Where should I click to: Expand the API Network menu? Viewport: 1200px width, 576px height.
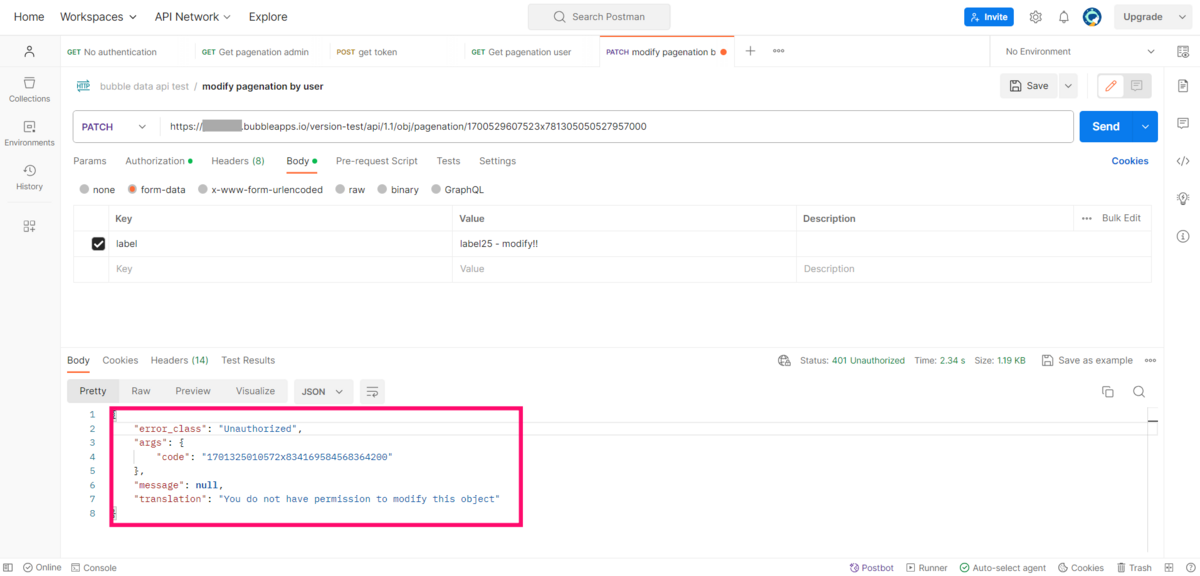pos(192,17)
